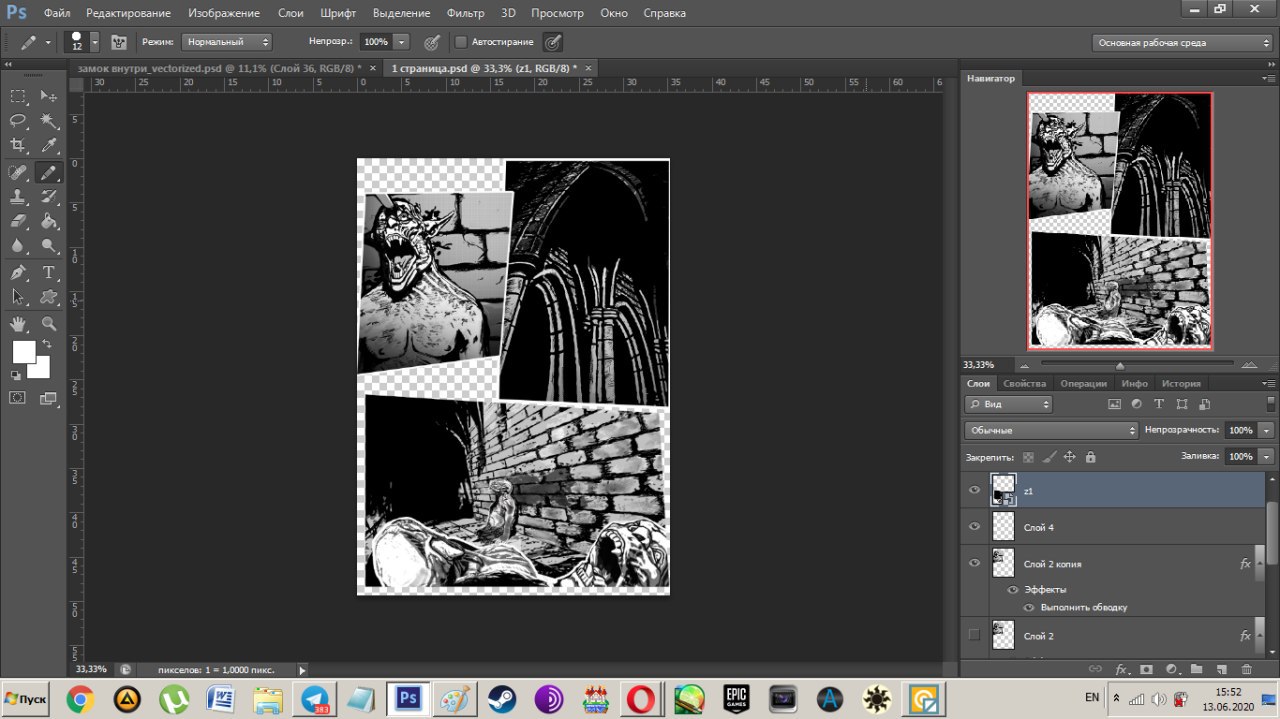Viewport: 1280px width, 719px height.
Task: Select the Magic Wand tool
Action: click(48, 121)
